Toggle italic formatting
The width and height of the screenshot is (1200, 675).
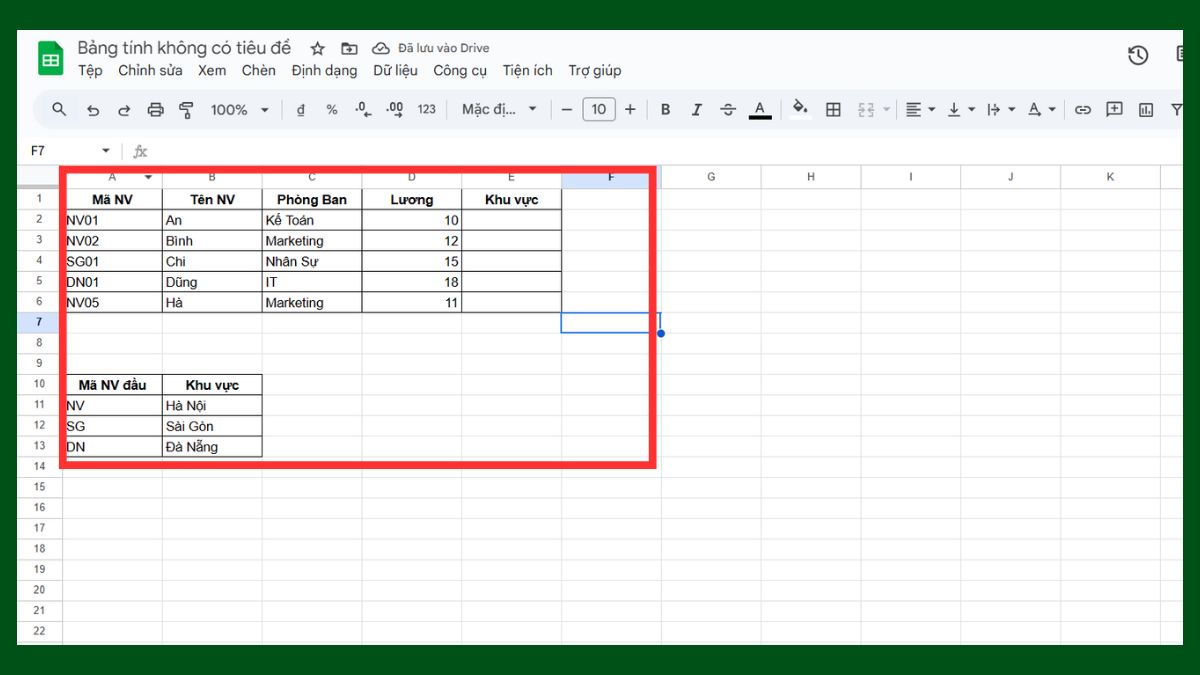(x=696, y=109)
